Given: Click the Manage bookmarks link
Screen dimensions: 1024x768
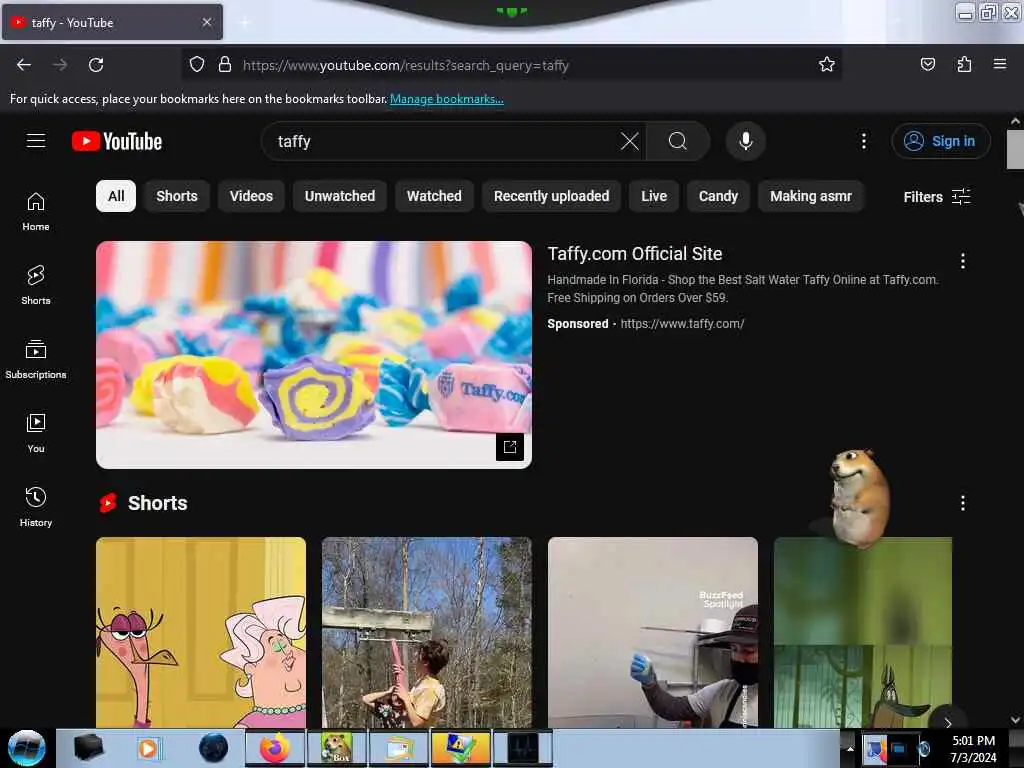Looking at the screenshot, I should tap(447, 99).
